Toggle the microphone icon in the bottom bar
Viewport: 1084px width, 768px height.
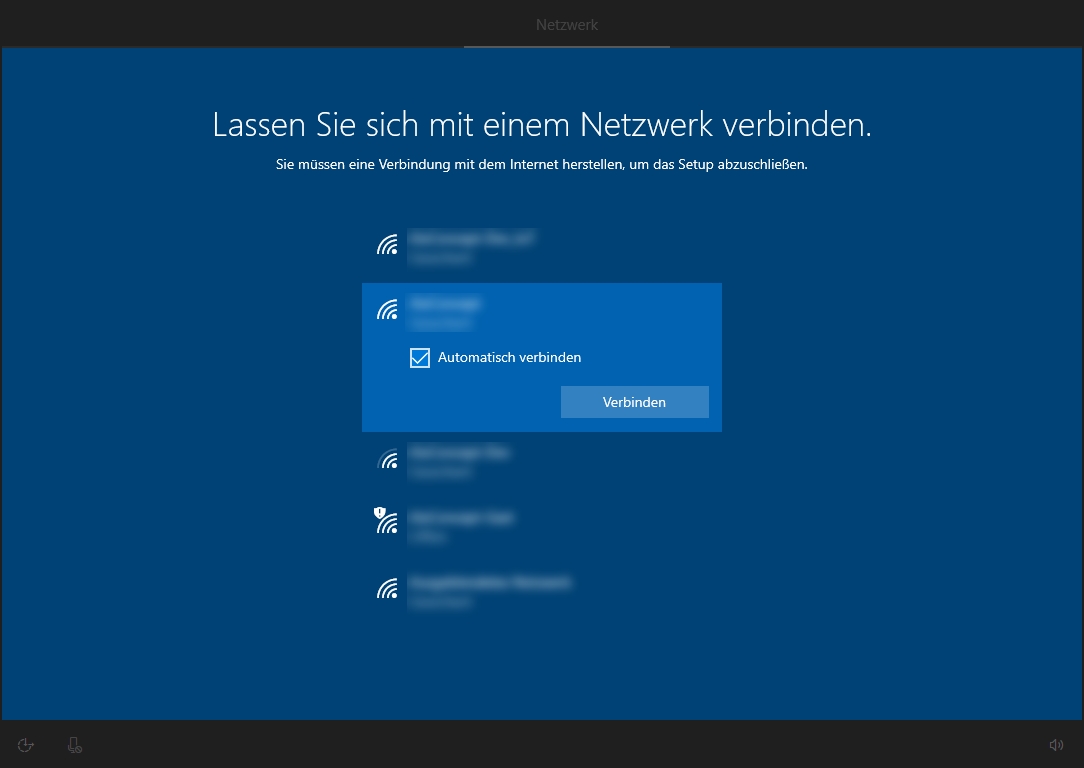[x=74, y=745]
